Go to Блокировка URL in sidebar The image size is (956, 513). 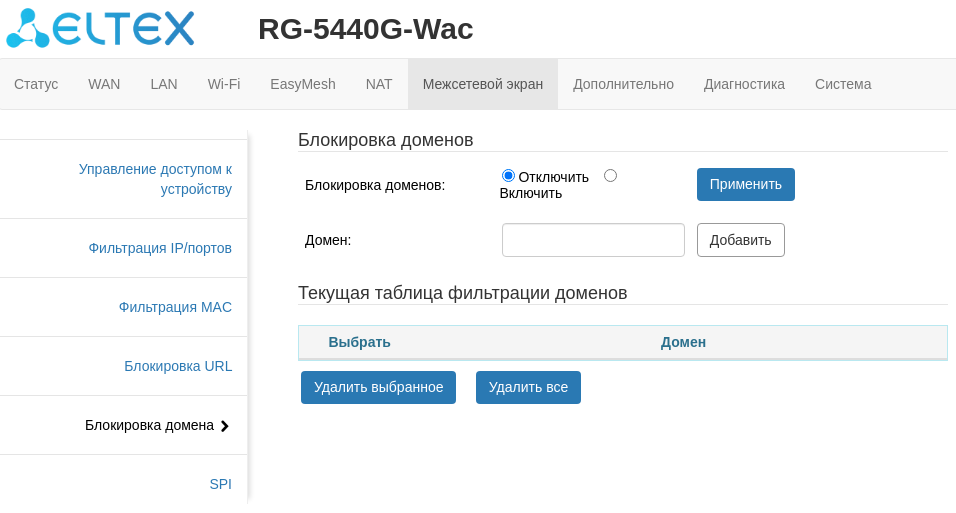(178, 366)
